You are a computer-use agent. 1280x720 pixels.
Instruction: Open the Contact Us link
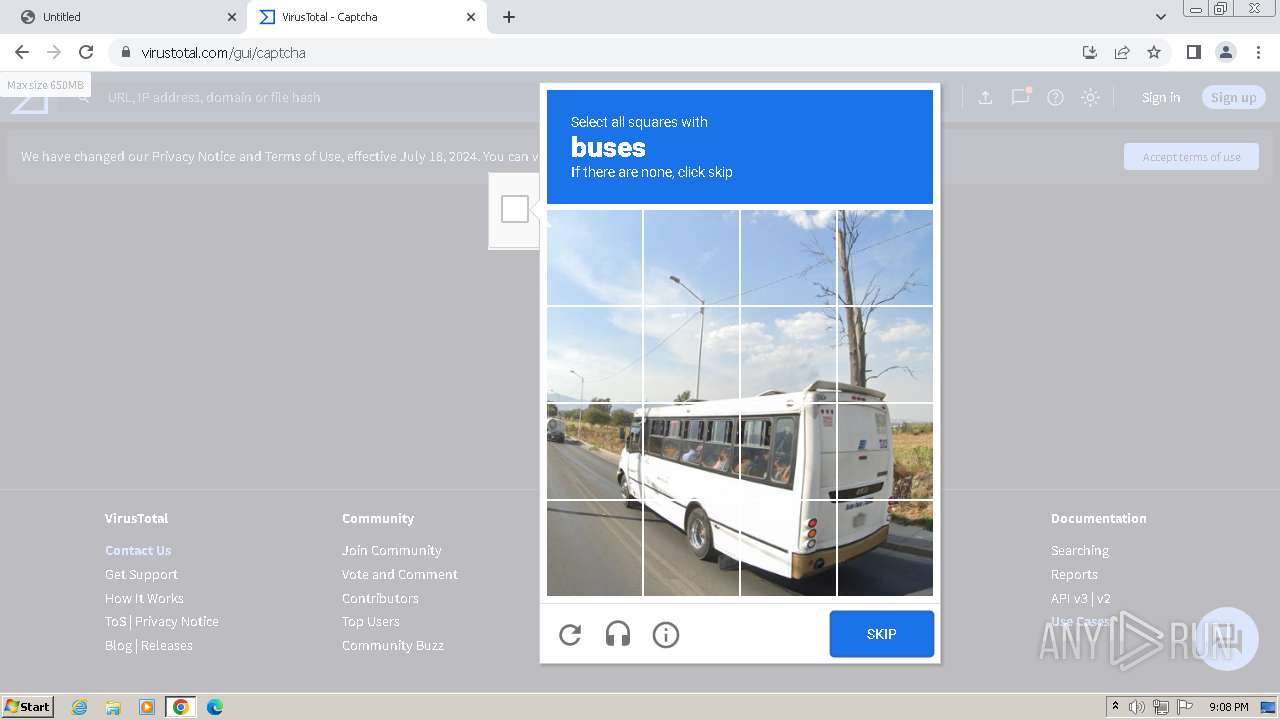click(138, 550)
